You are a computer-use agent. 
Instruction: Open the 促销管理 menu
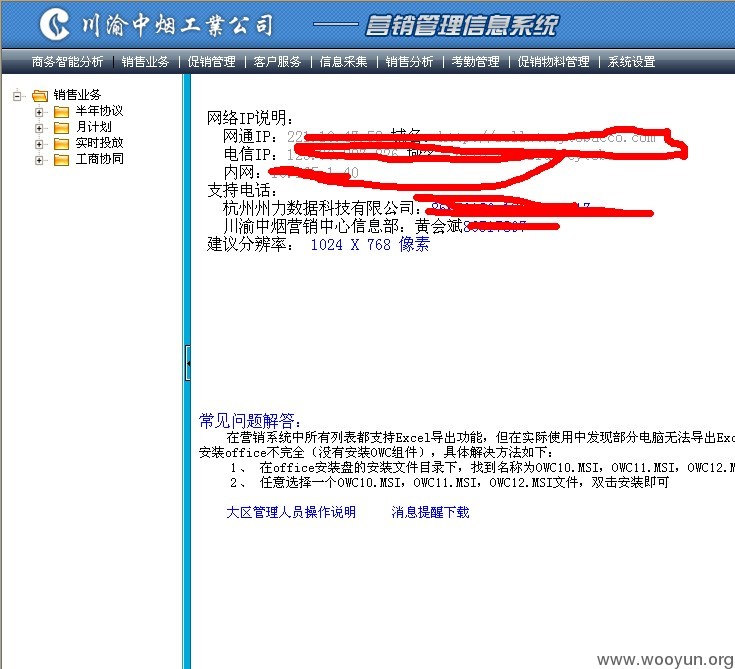(211, 61)
